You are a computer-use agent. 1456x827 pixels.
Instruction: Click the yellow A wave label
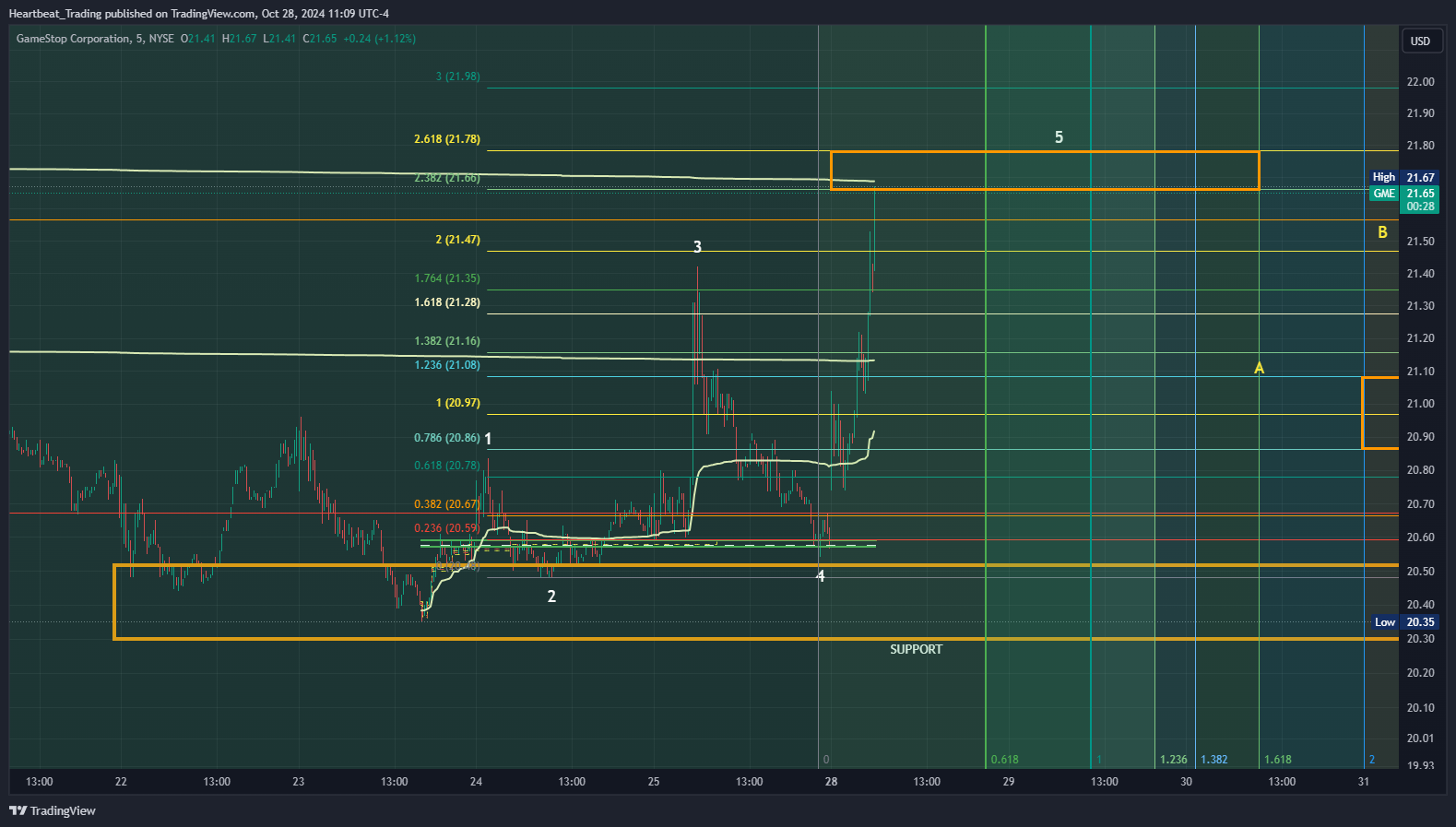click(1259, 369)
